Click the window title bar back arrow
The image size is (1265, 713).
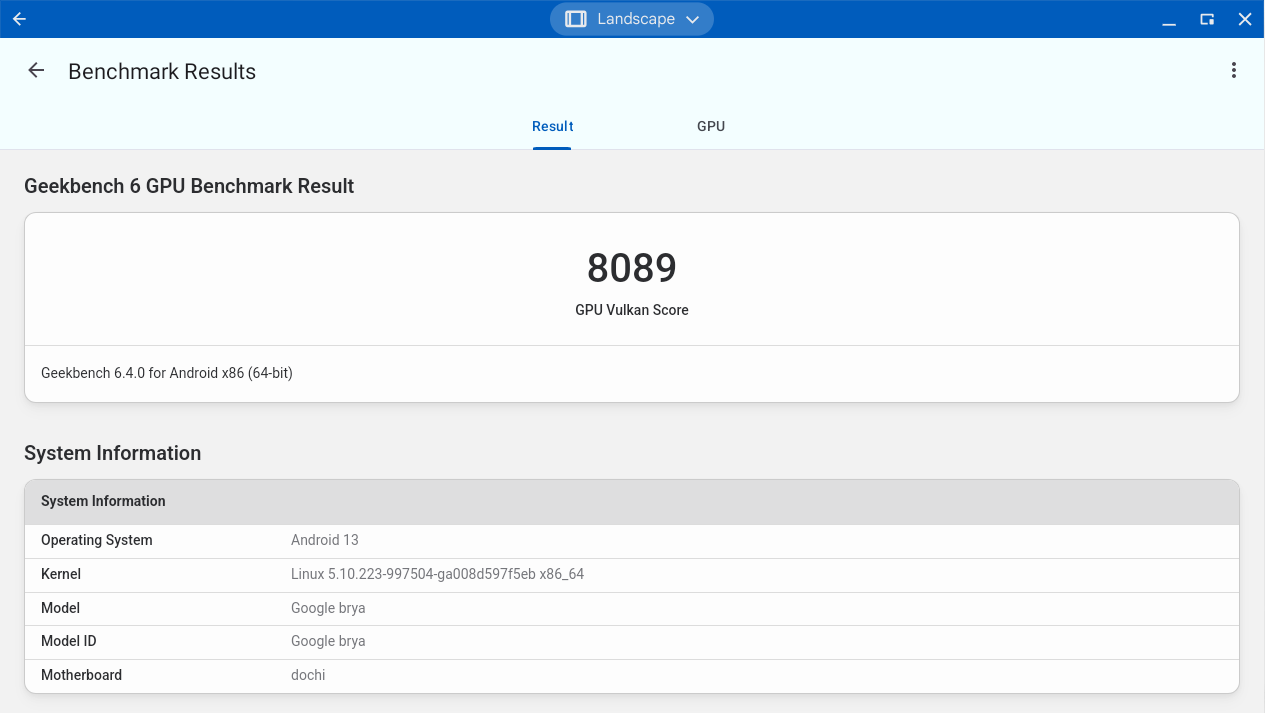[19, 19]
